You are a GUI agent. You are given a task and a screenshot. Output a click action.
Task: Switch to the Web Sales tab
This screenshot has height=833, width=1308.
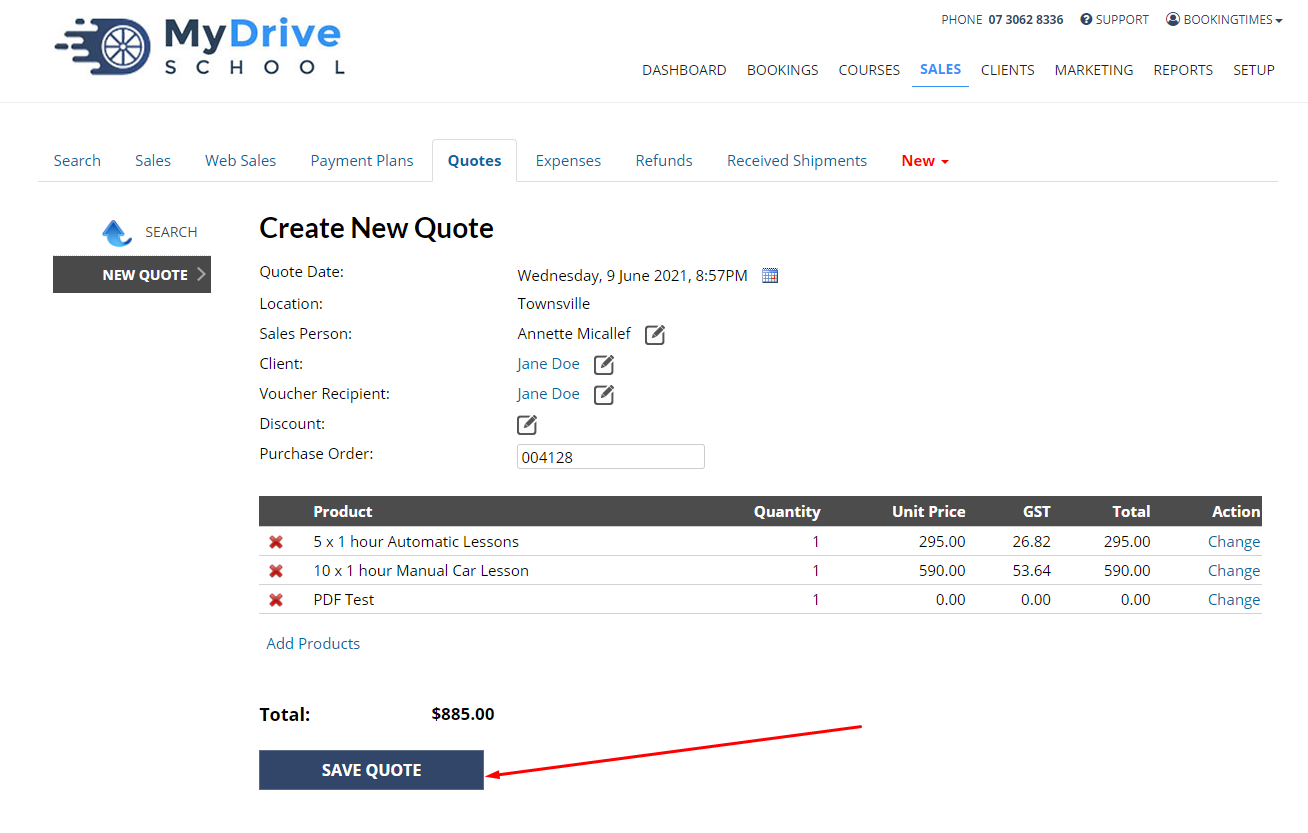pos(241,161)
